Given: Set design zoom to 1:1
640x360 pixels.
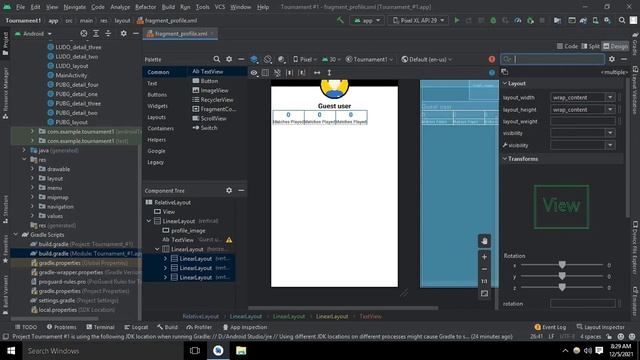Looking at the screenshot, I should pos(484,281).
